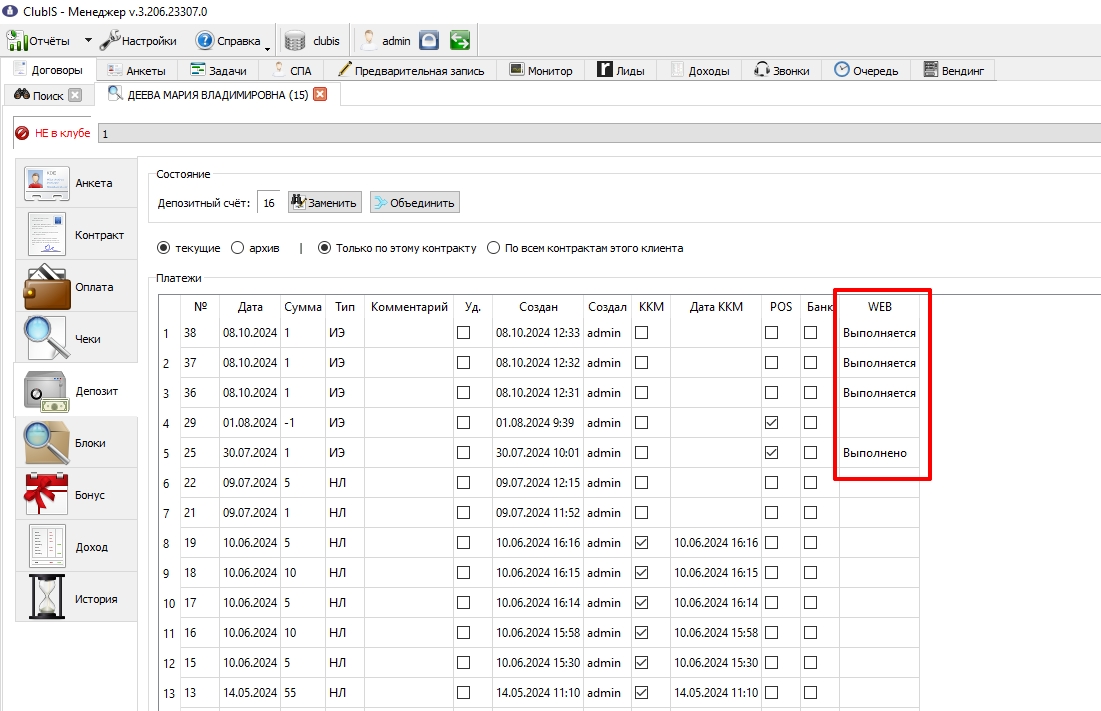Image resolution: width=1101 pixels, height=711 pixels.
Task: Switch to the Договоры tab
Action: 49,70
